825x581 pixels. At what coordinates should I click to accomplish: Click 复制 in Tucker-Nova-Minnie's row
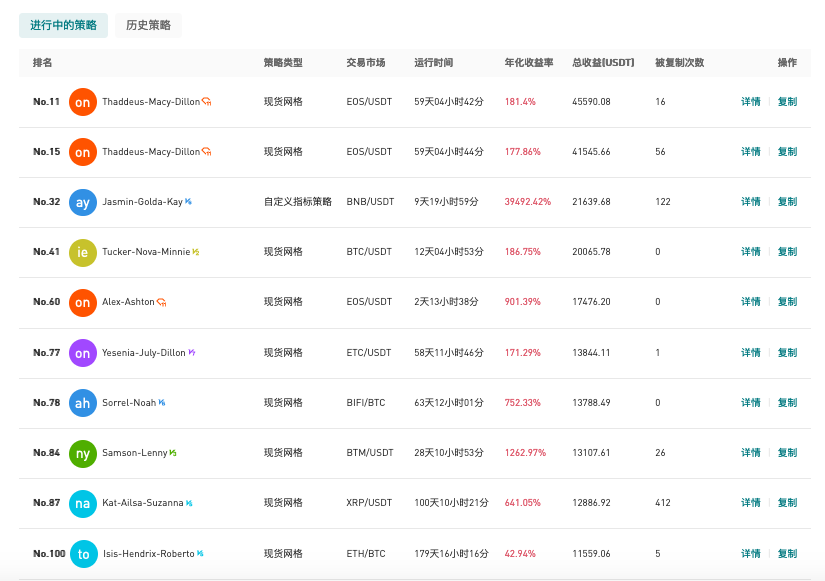click(x=787, y=252)
